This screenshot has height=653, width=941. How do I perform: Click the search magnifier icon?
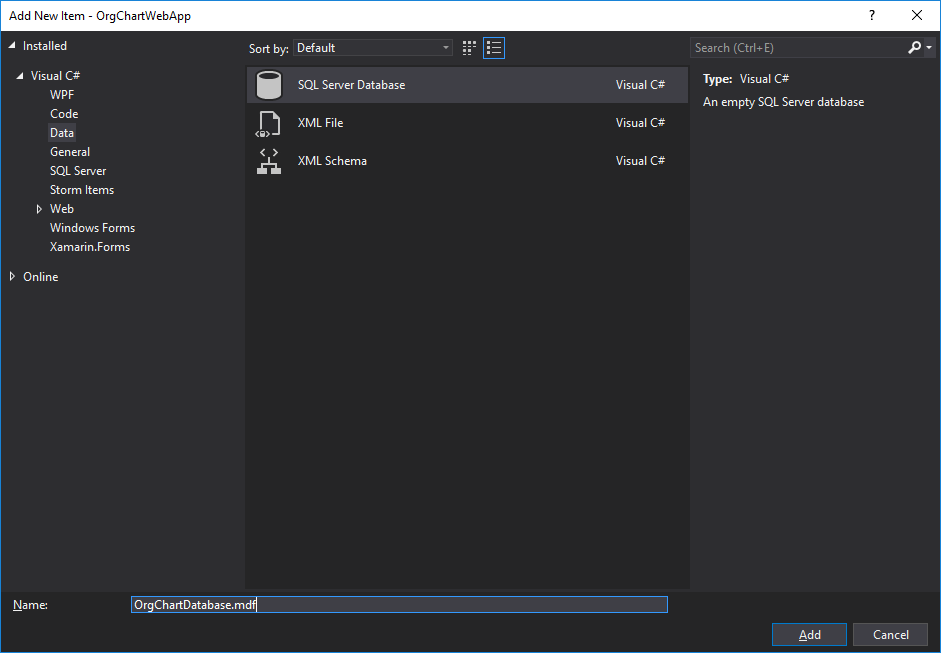[913, 47]
